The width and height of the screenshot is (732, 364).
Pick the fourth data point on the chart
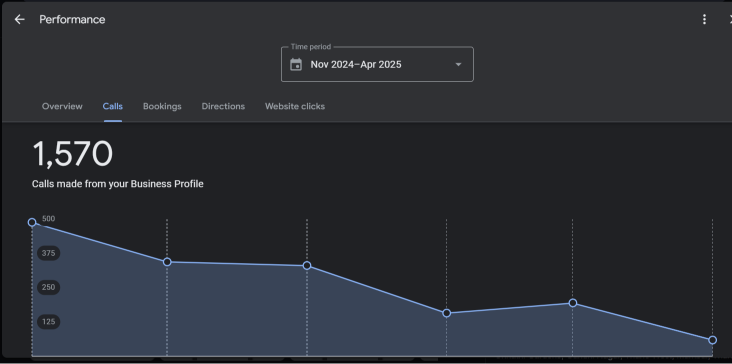point(447,313)
